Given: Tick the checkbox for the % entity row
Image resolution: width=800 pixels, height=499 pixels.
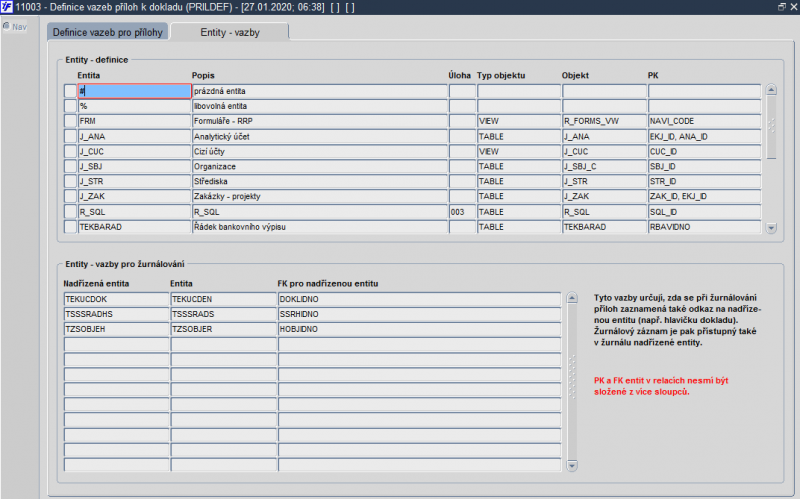Looking at the screenshot, I should click(70, 106).
